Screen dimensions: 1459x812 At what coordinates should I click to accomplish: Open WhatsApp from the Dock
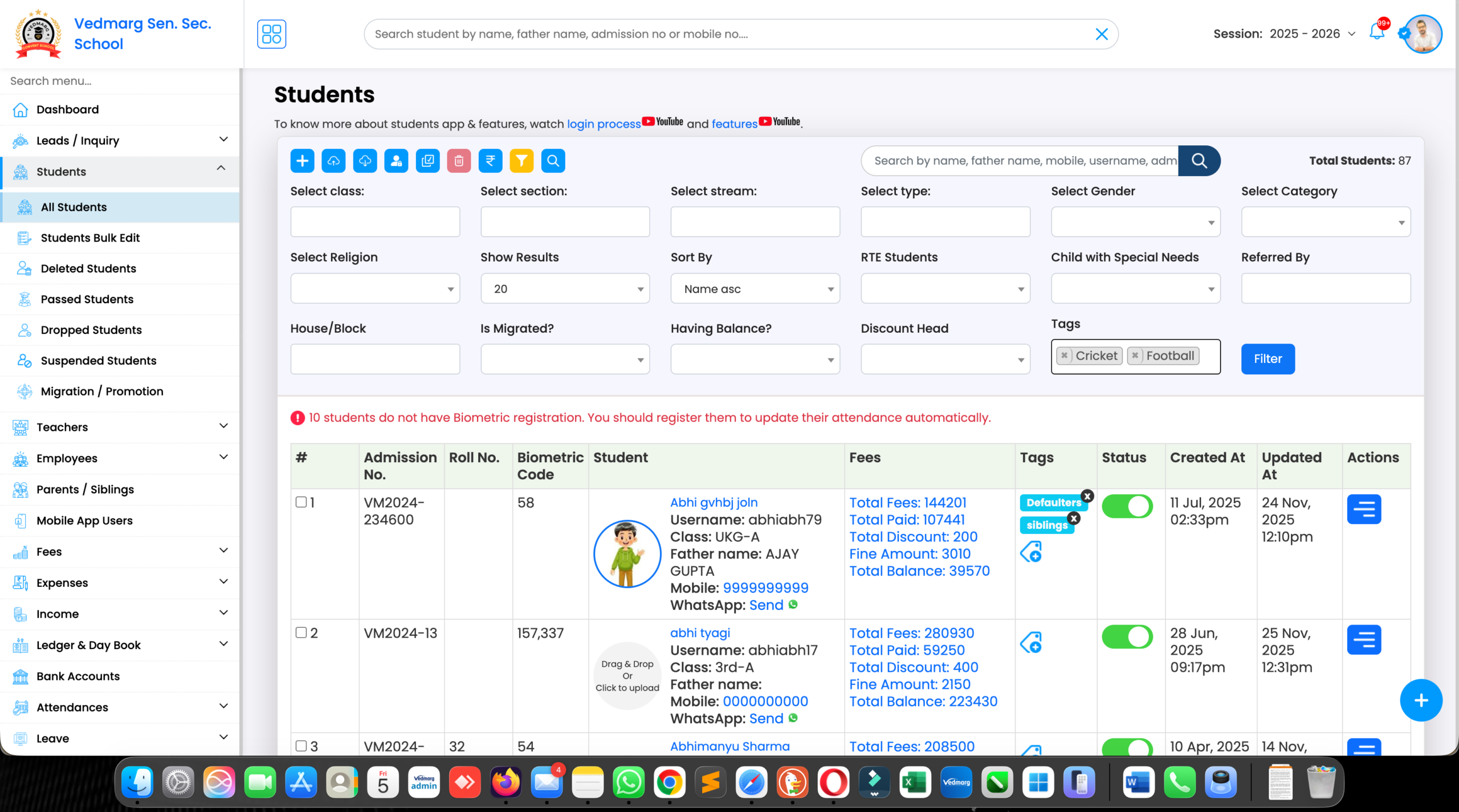click(628, 782)
